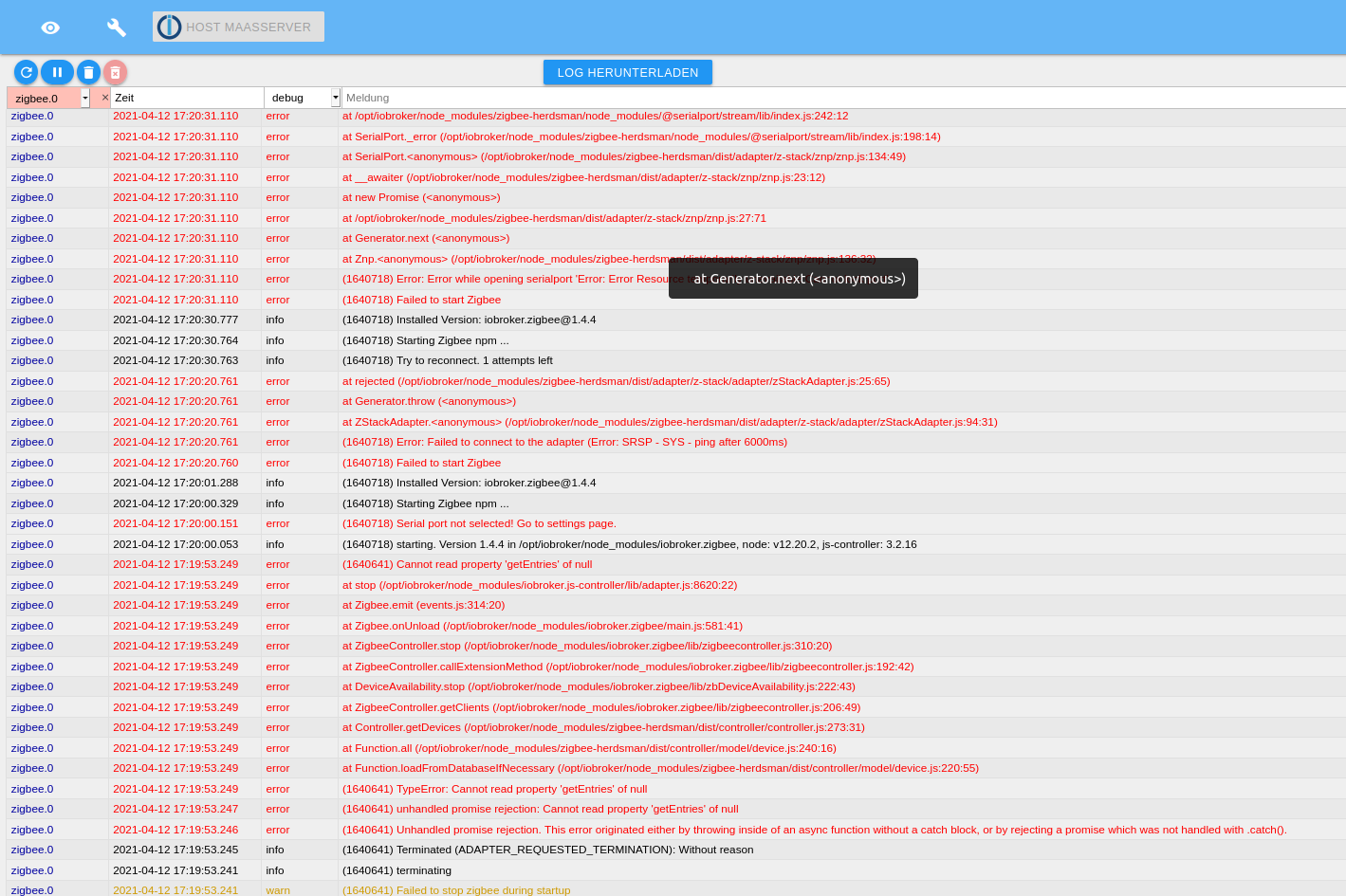
Task: Select message 'at __awaiter' znp.js:23:12
Action: pyautogui.click(x=583, y=177)
